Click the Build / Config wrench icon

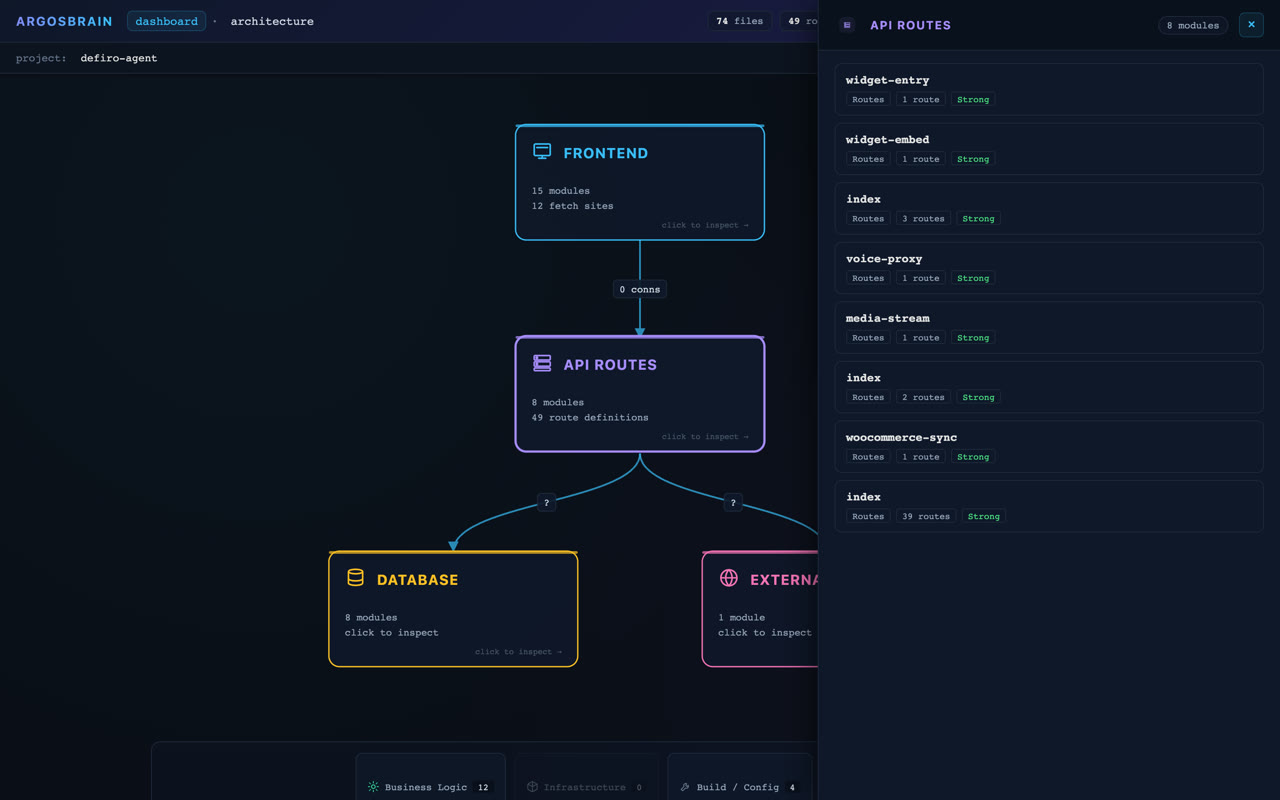(x=685, y=787)
